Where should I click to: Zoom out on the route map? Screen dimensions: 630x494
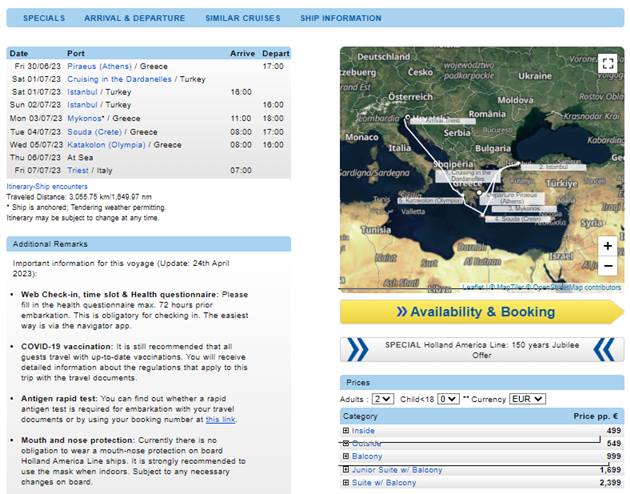(608, 266)
